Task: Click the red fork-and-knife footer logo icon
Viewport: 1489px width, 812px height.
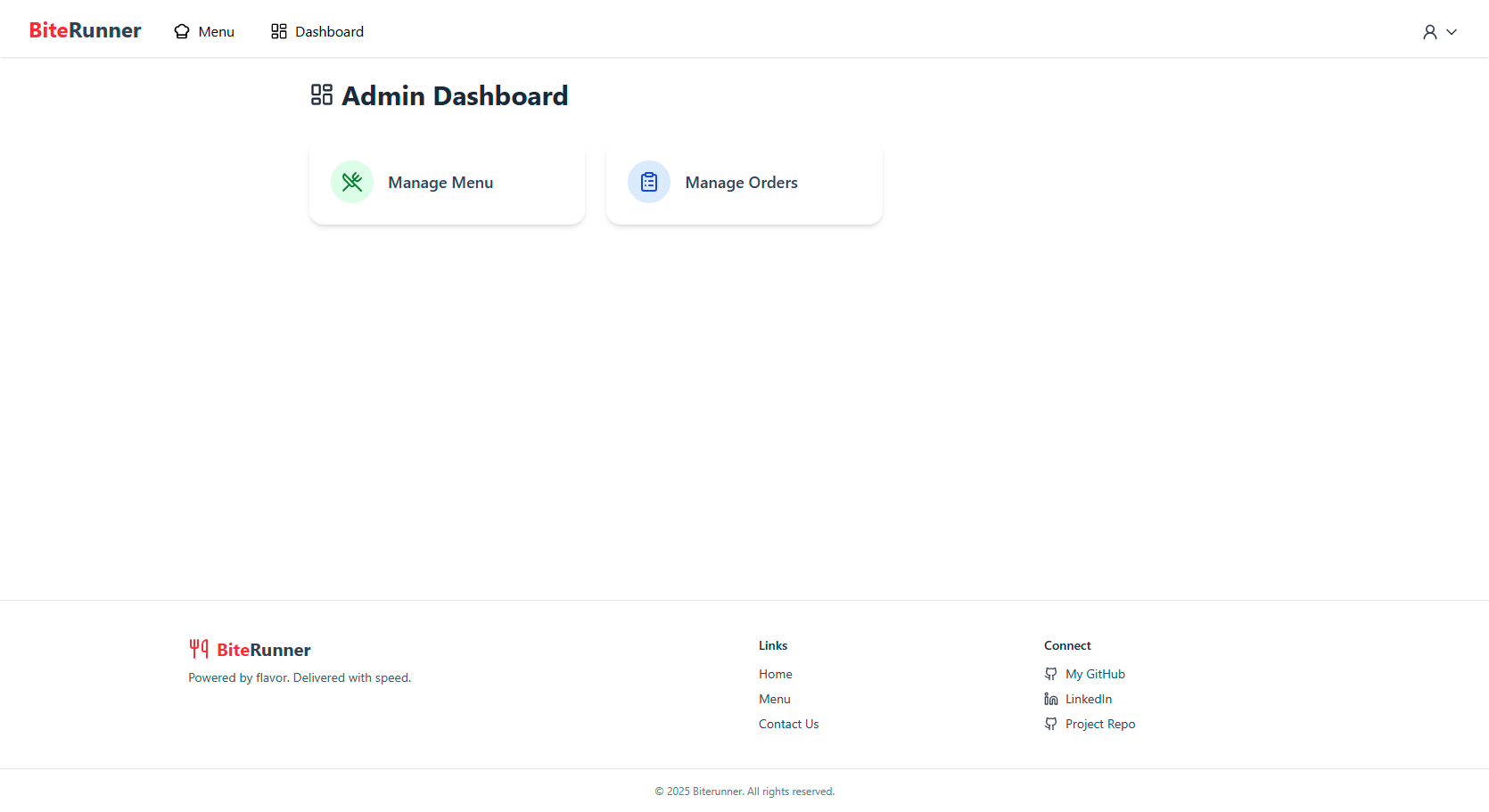Action: (199, 649)
